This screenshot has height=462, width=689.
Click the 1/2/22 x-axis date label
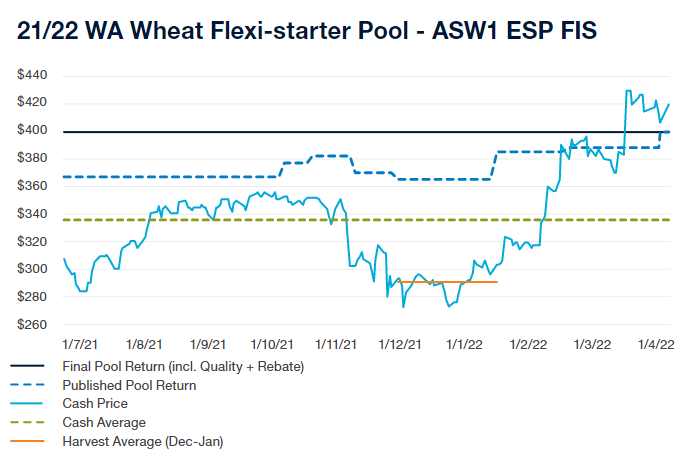coord(528,343)
